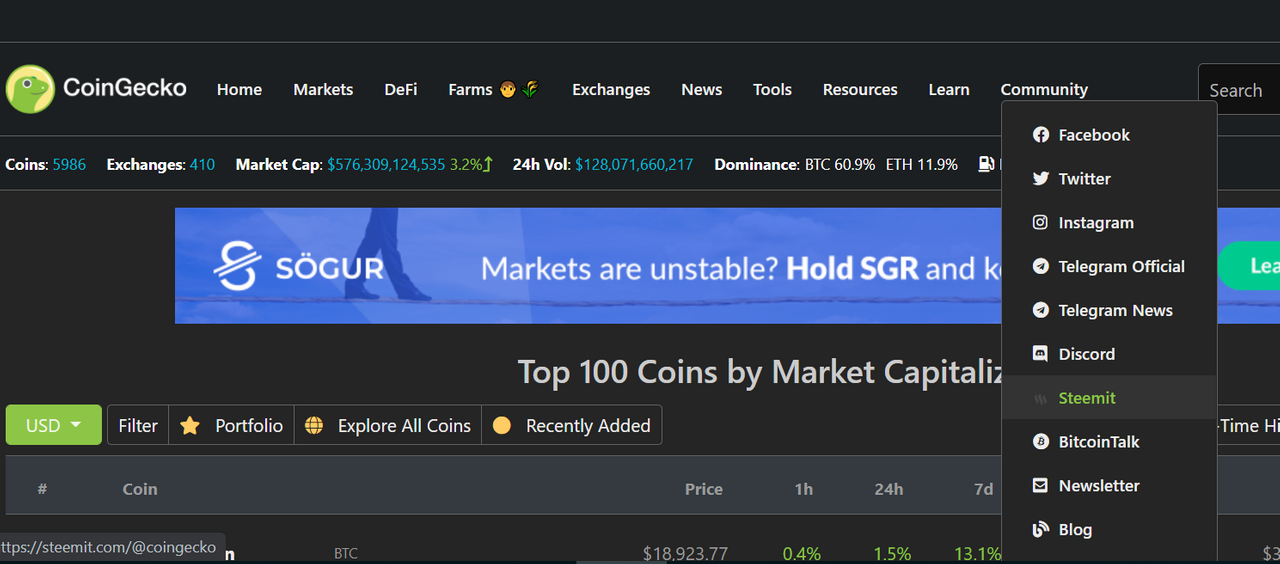The width and height of the screenshot is (1280, 564).
Task: Click Explore All Coins button
Action: [x=388, y=425]
